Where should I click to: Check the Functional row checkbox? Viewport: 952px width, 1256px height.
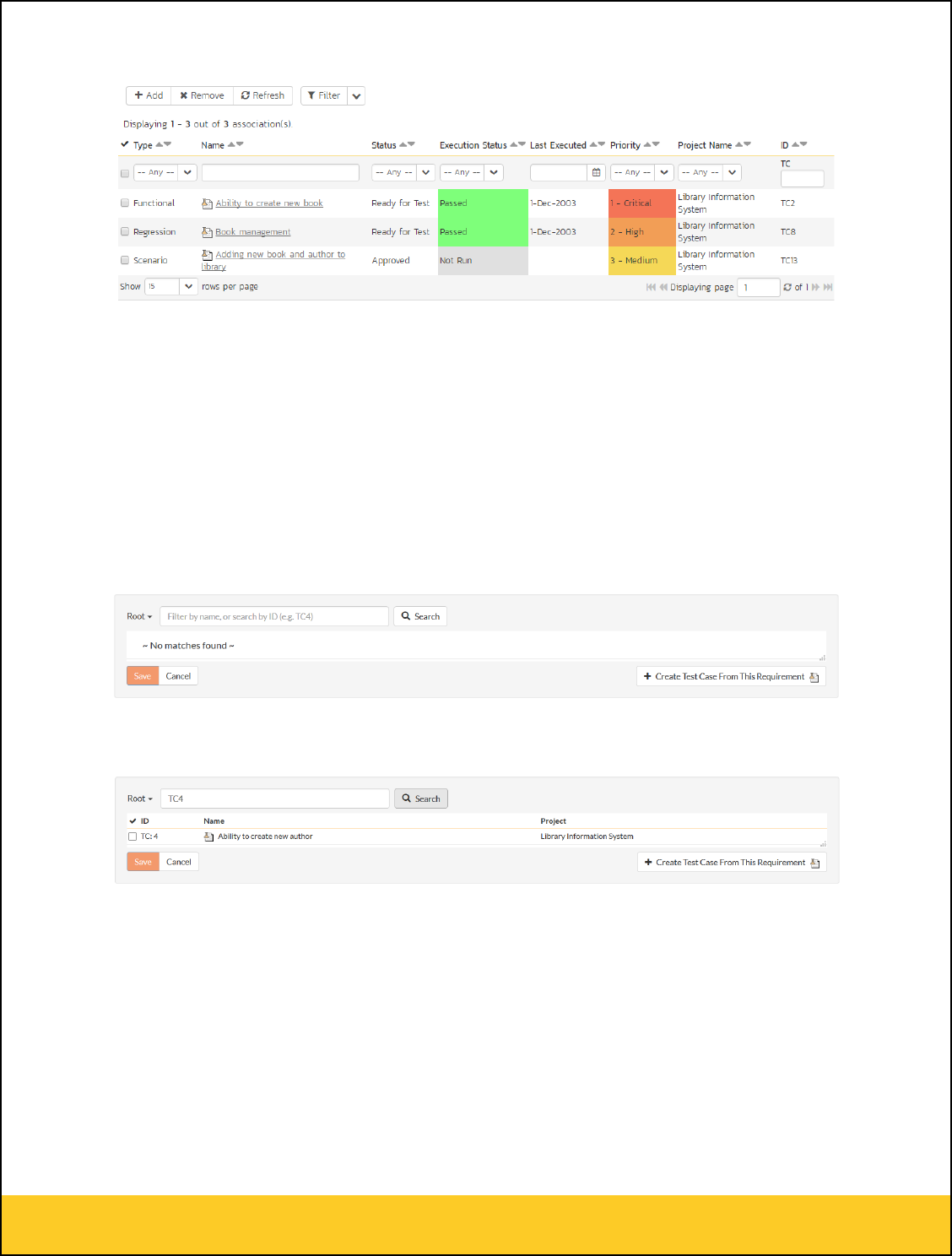[125, 203]
